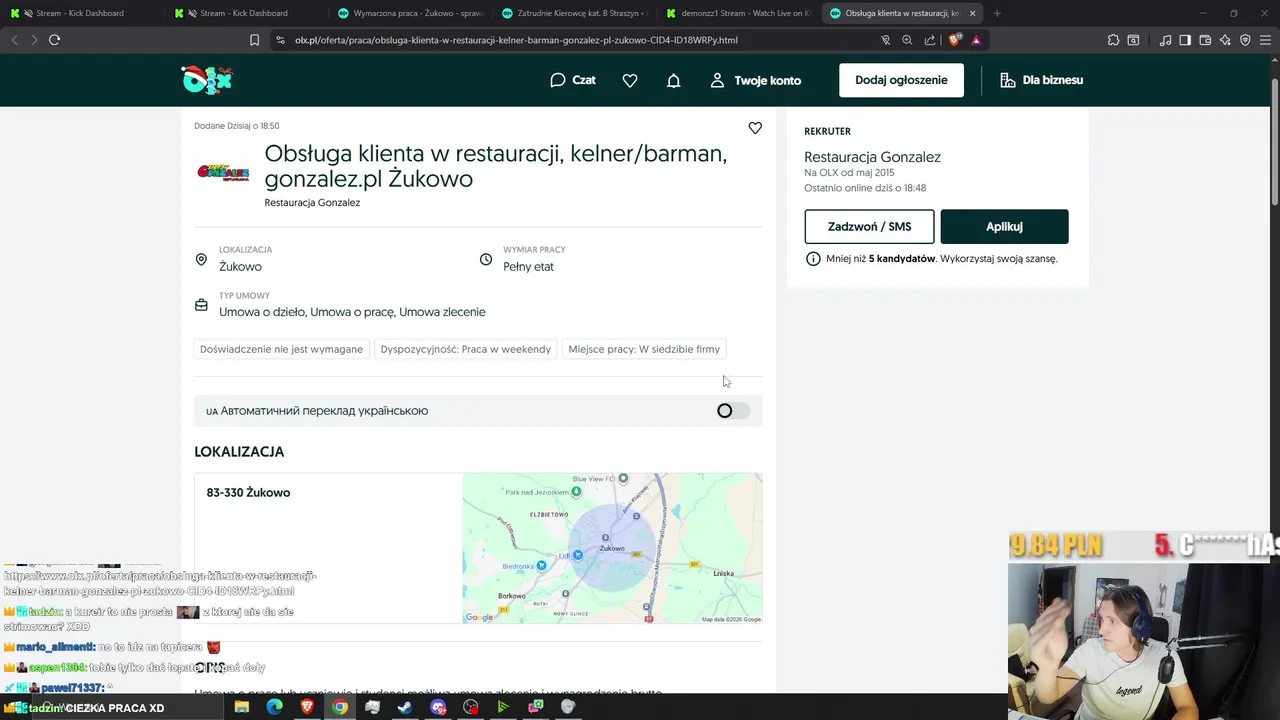Click Restauracja Gonzalez link under job title
The width and height of the screenshot is (1280, 720).
(312, 203)
